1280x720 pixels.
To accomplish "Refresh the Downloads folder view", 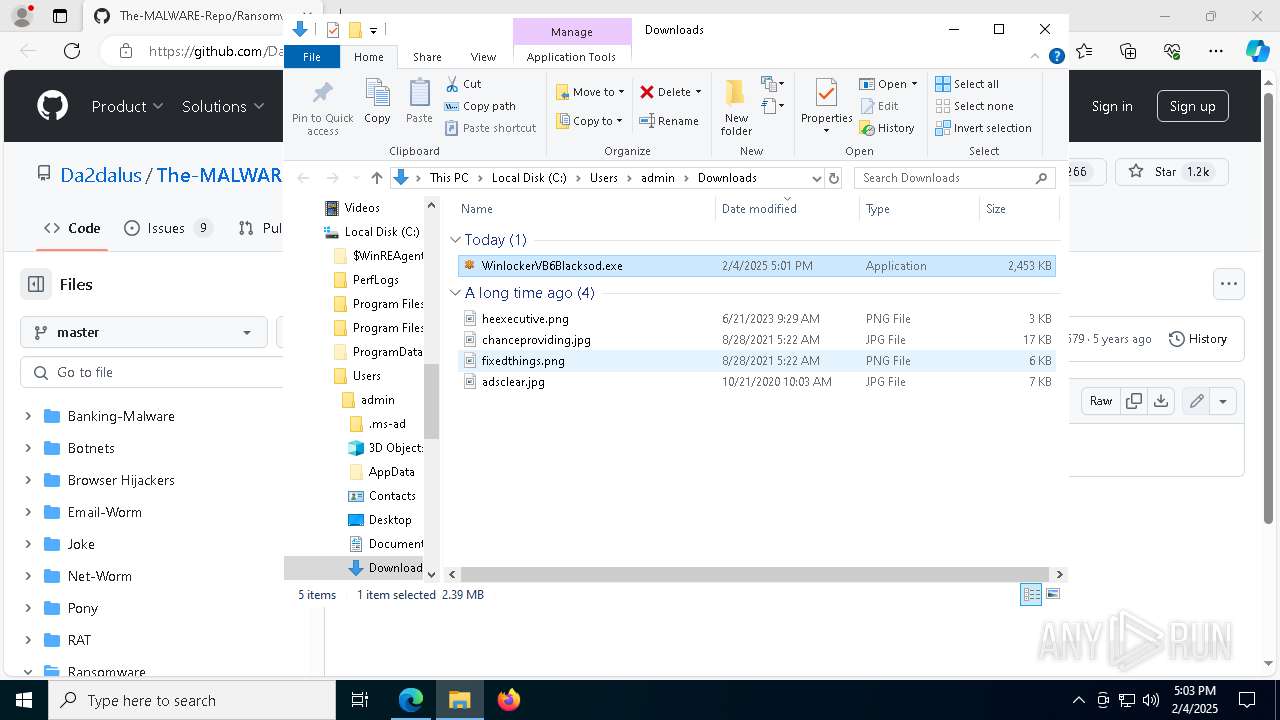I will [x=834, y=178].
